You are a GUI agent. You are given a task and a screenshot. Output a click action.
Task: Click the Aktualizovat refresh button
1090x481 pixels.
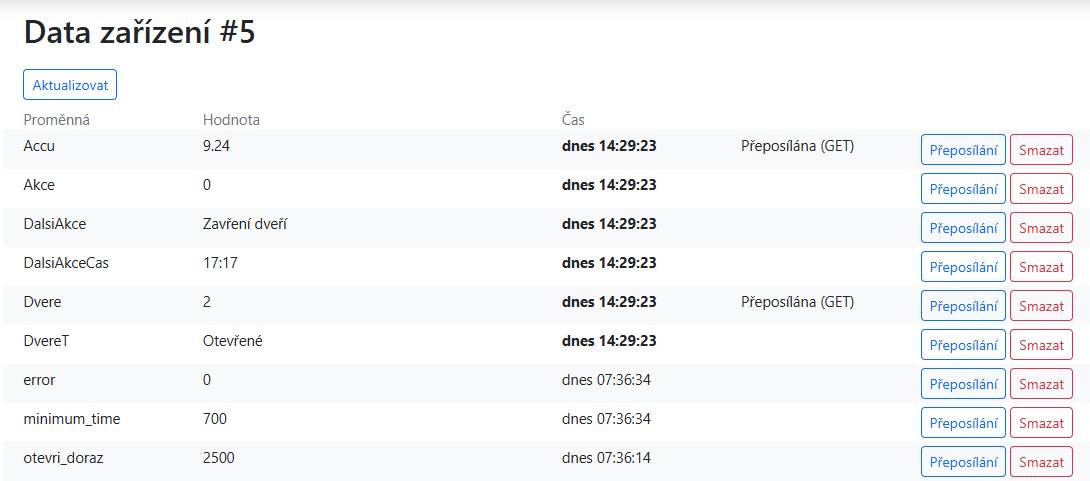[70, 85]
